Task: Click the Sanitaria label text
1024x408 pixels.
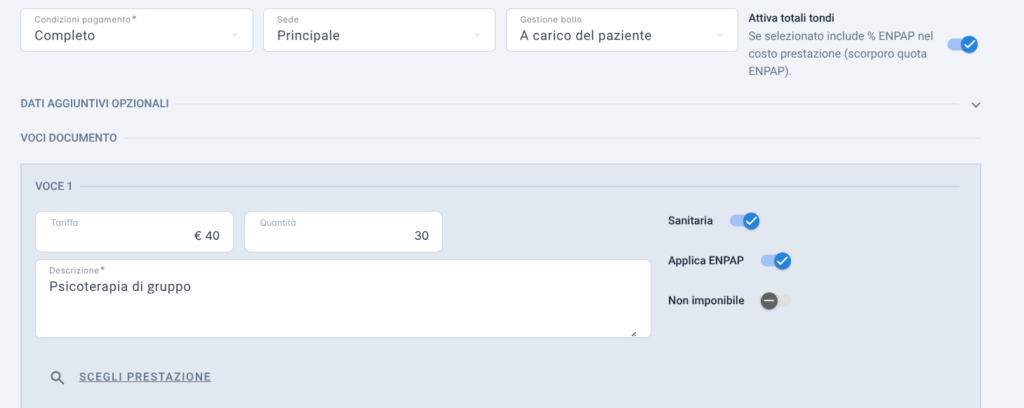Action: 690,221
